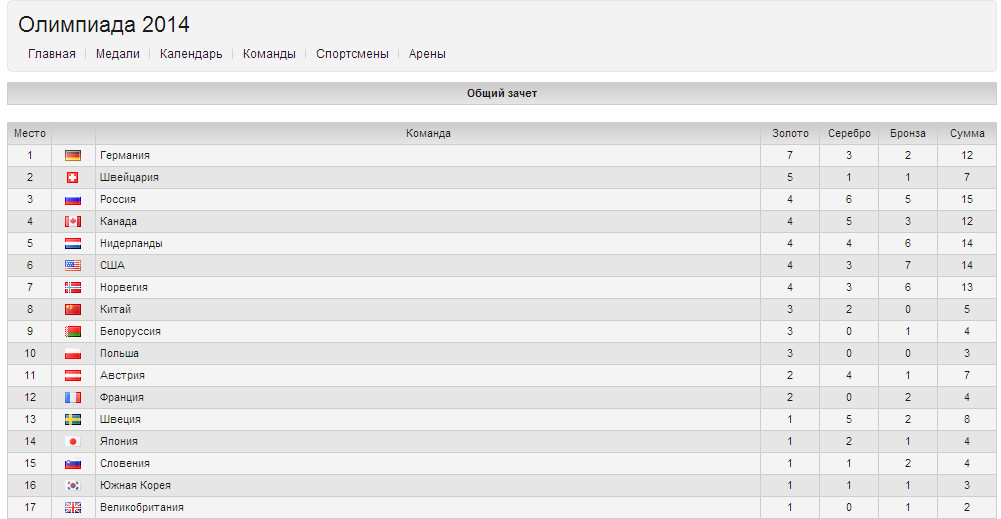Click the China flag icon

point(73,310)
